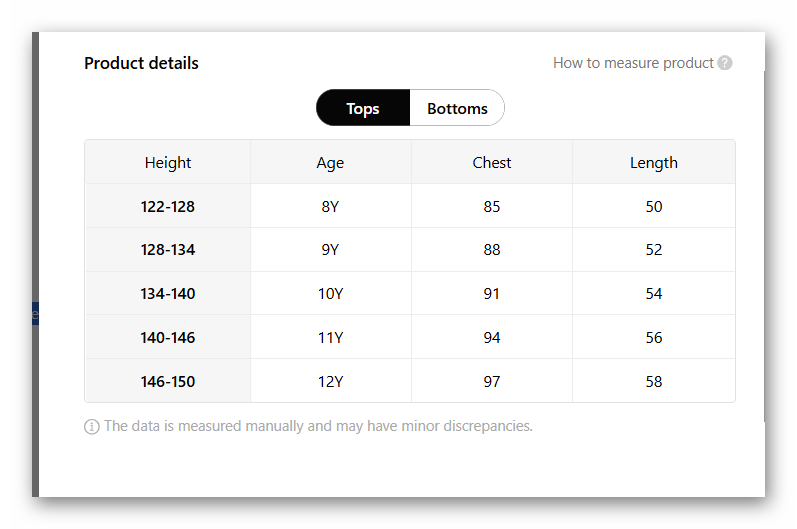Select the 140-146 height row label

[x=168, y=338]
